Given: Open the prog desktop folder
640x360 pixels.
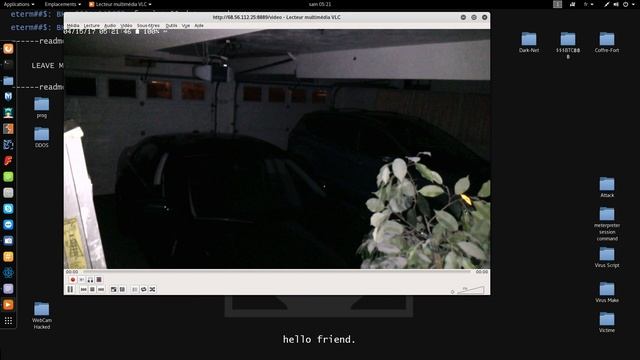Looking at the screenshot, I should (x=42, y=108).
